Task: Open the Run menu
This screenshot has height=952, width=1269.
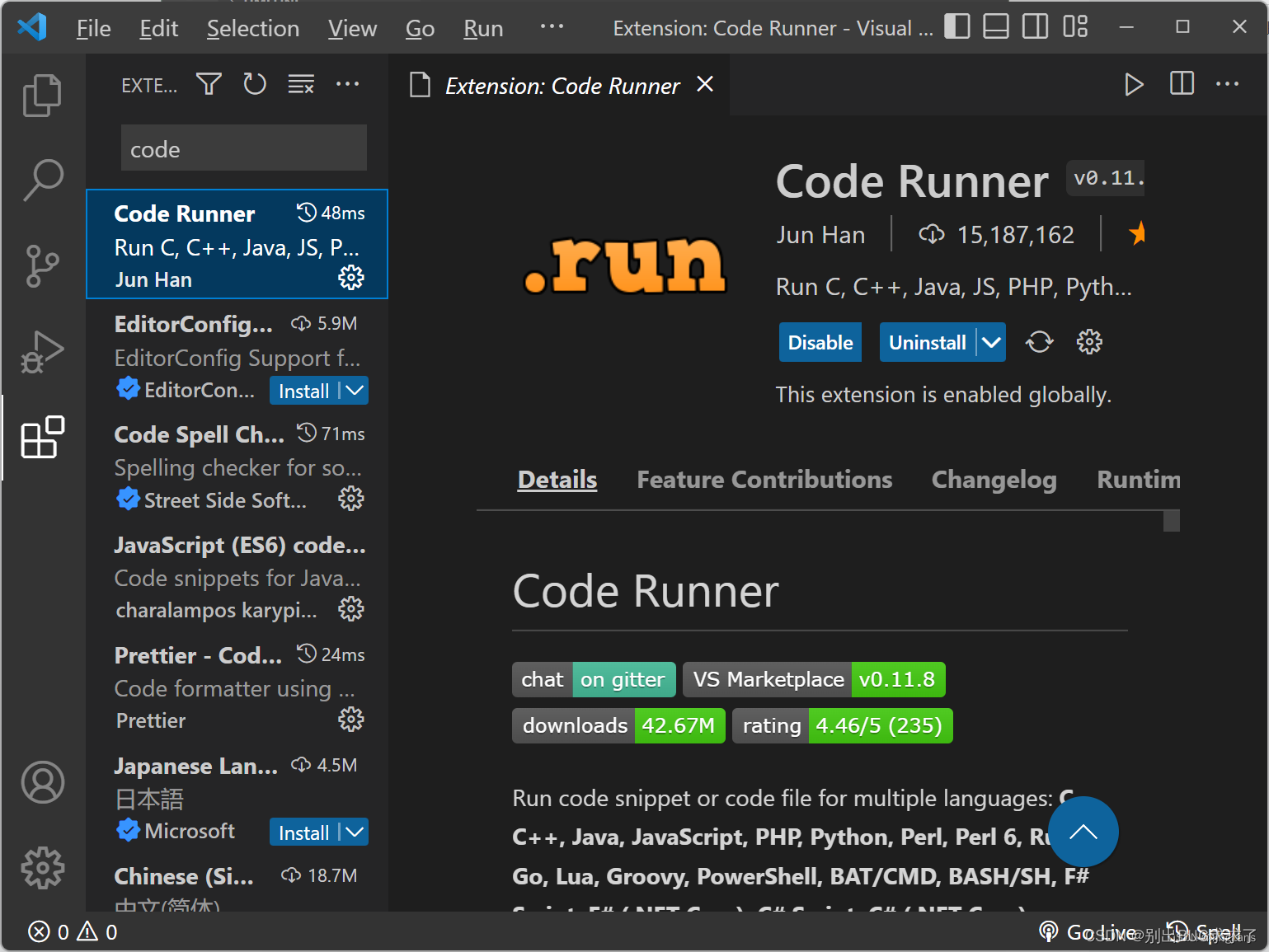Action: [483, 28]
